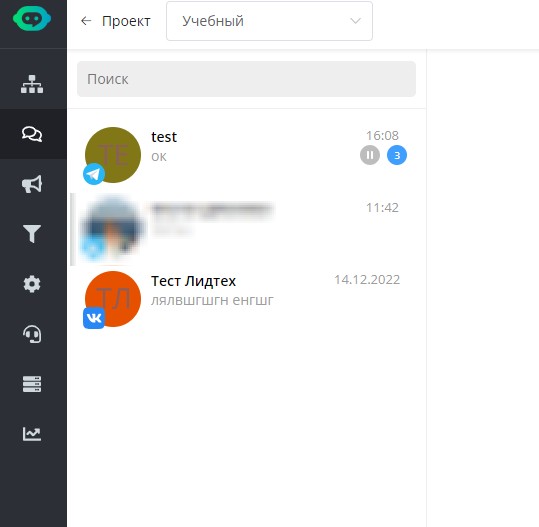Open the headset support icon
Image resolution: width=539 pixels, height=527 pixels.
point(32,334)
